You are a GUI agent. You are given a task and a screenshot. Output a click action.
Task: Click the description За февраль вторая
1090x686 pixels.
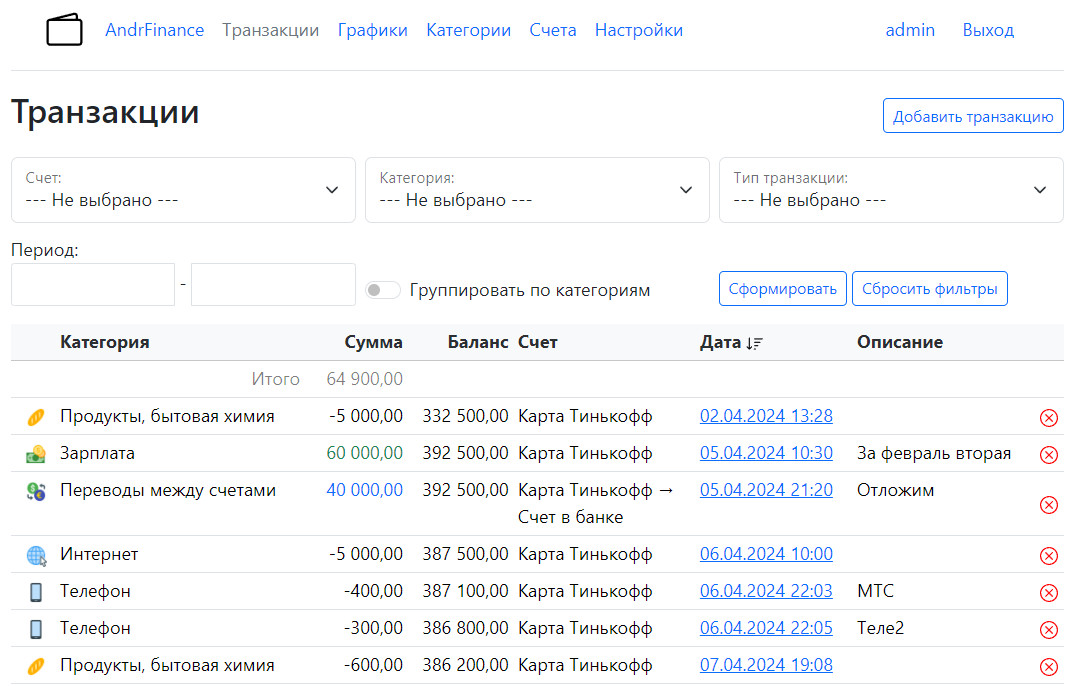coord(934,453)
